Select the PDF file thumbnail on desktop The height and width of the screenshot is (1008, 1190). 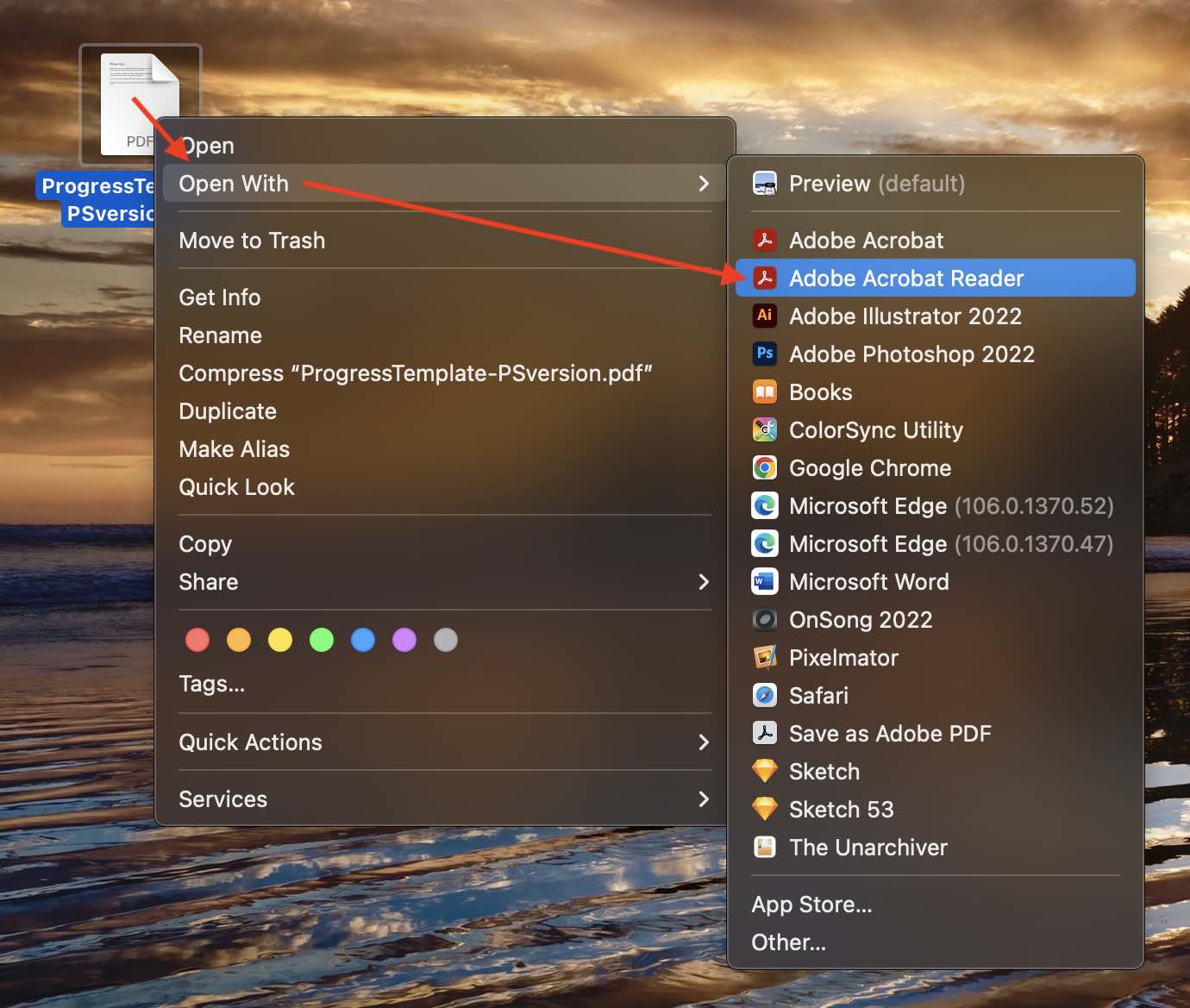140,104
